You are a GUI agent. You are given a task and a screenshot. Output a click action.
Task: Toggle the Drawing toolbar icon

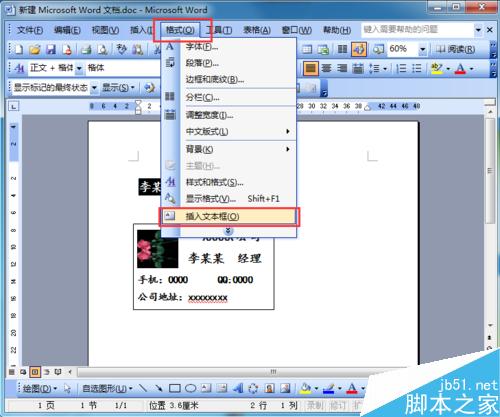pos(359,49)
